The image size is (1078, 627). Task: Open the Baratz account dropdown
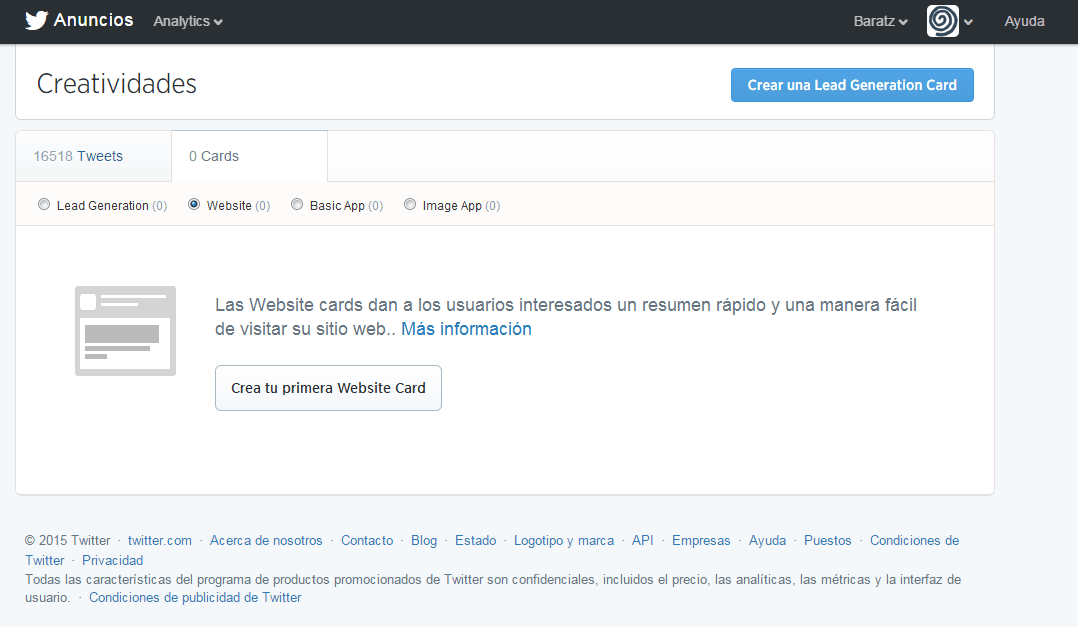[x=881, y=21]
